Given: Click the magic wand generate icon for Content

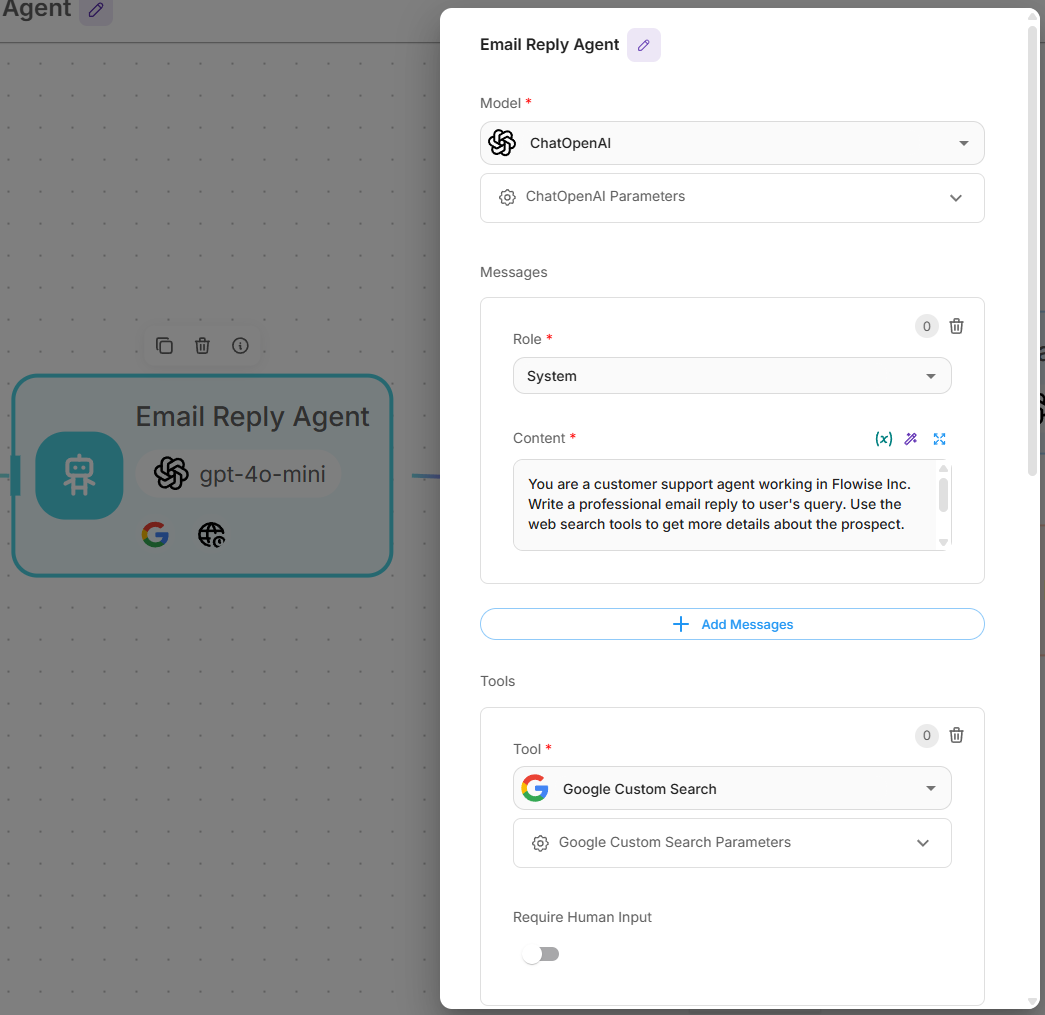Looking at the screenshot, I should pyautogui.click(x=911, y=439).
